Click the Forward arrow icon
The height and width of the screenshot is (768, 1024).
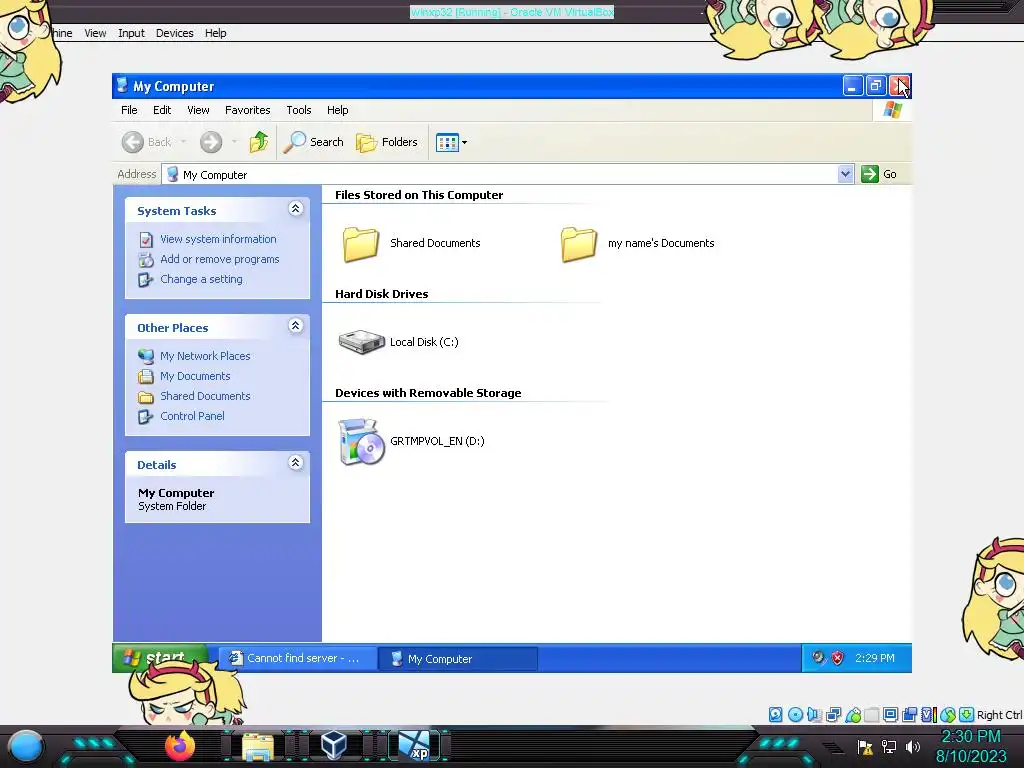coord(210,142)
